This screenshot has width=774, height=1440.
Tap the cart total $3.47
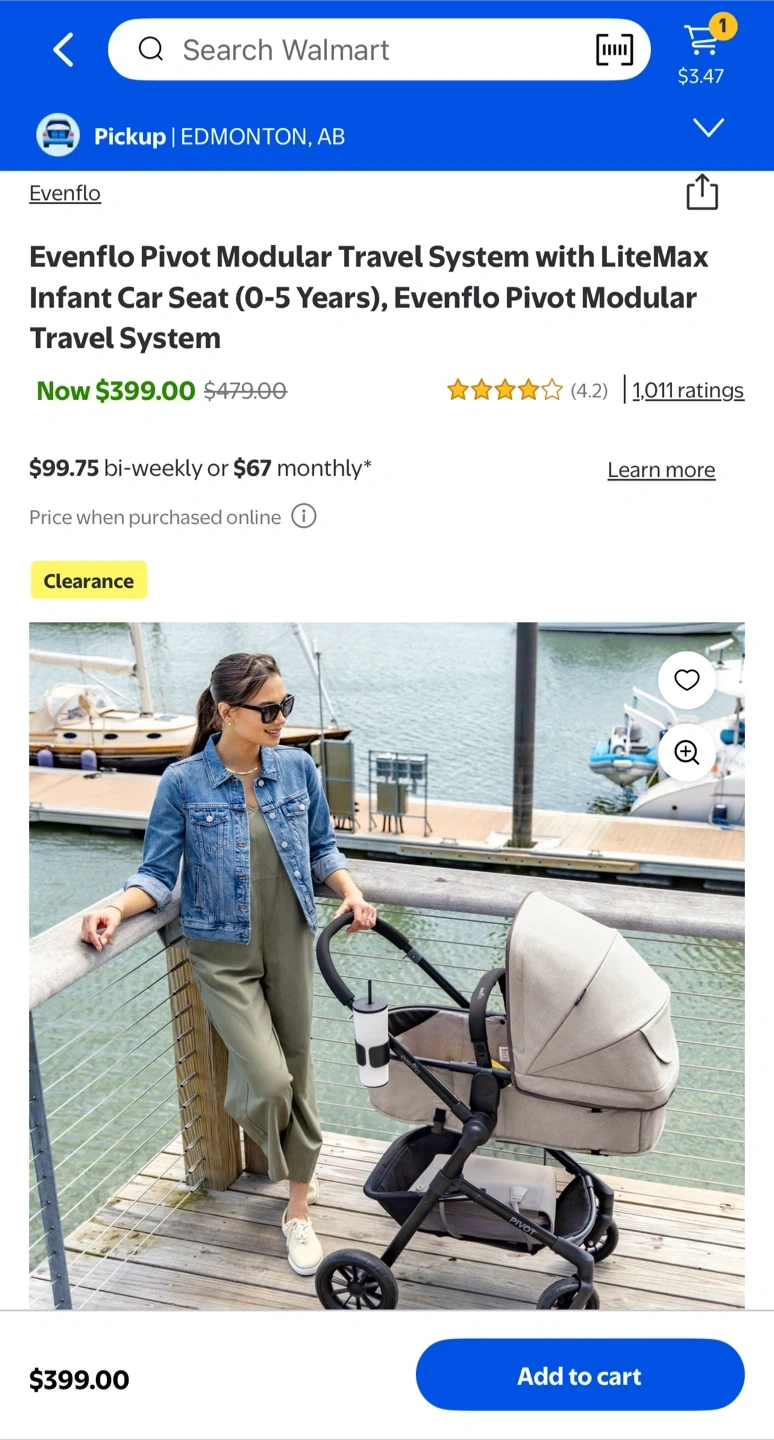[x=701, y=76]
